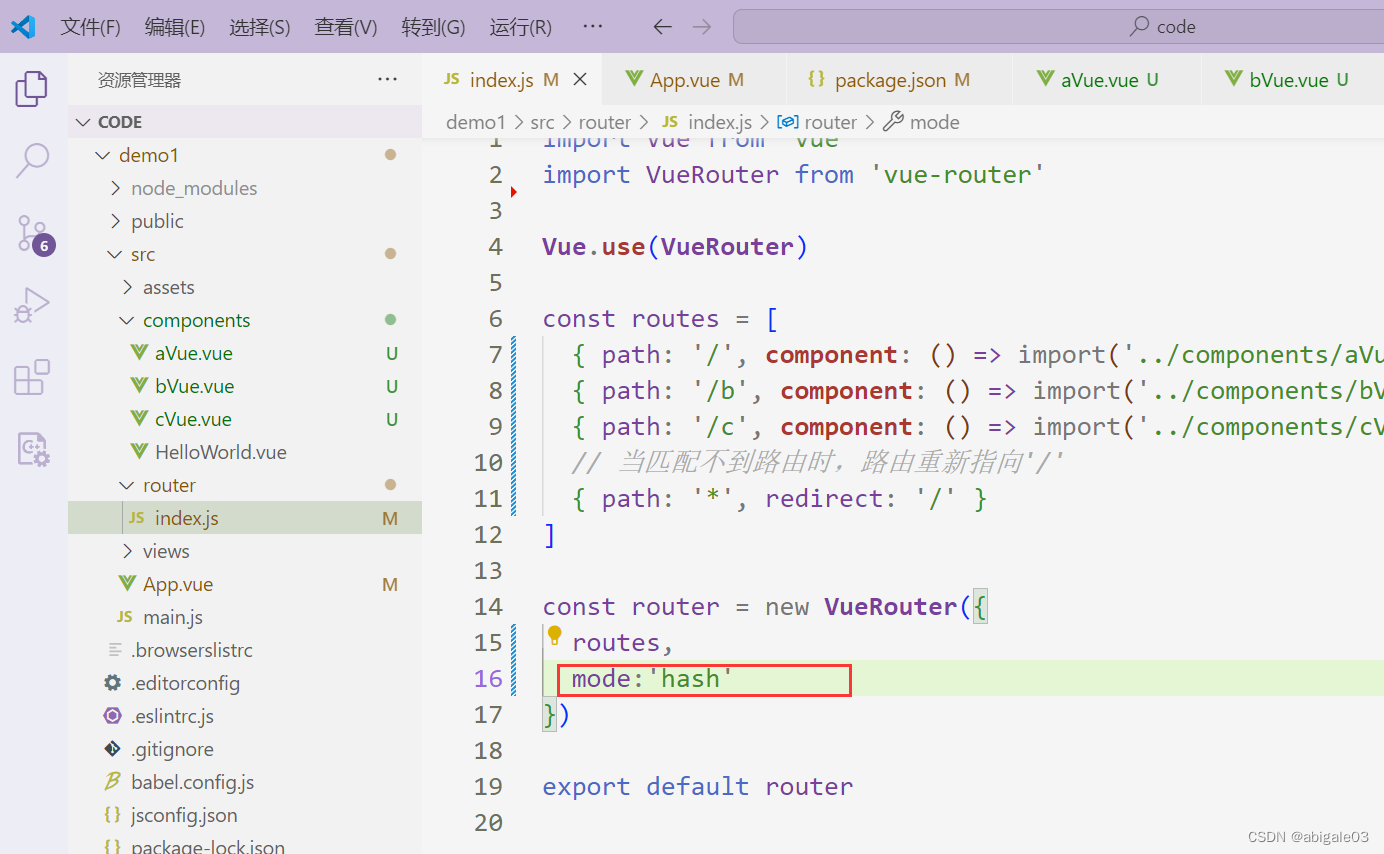This screenshot has height=854, width=1384.
Task: Click the mode breadcrumb item
Action: click(x=934, y=121)
